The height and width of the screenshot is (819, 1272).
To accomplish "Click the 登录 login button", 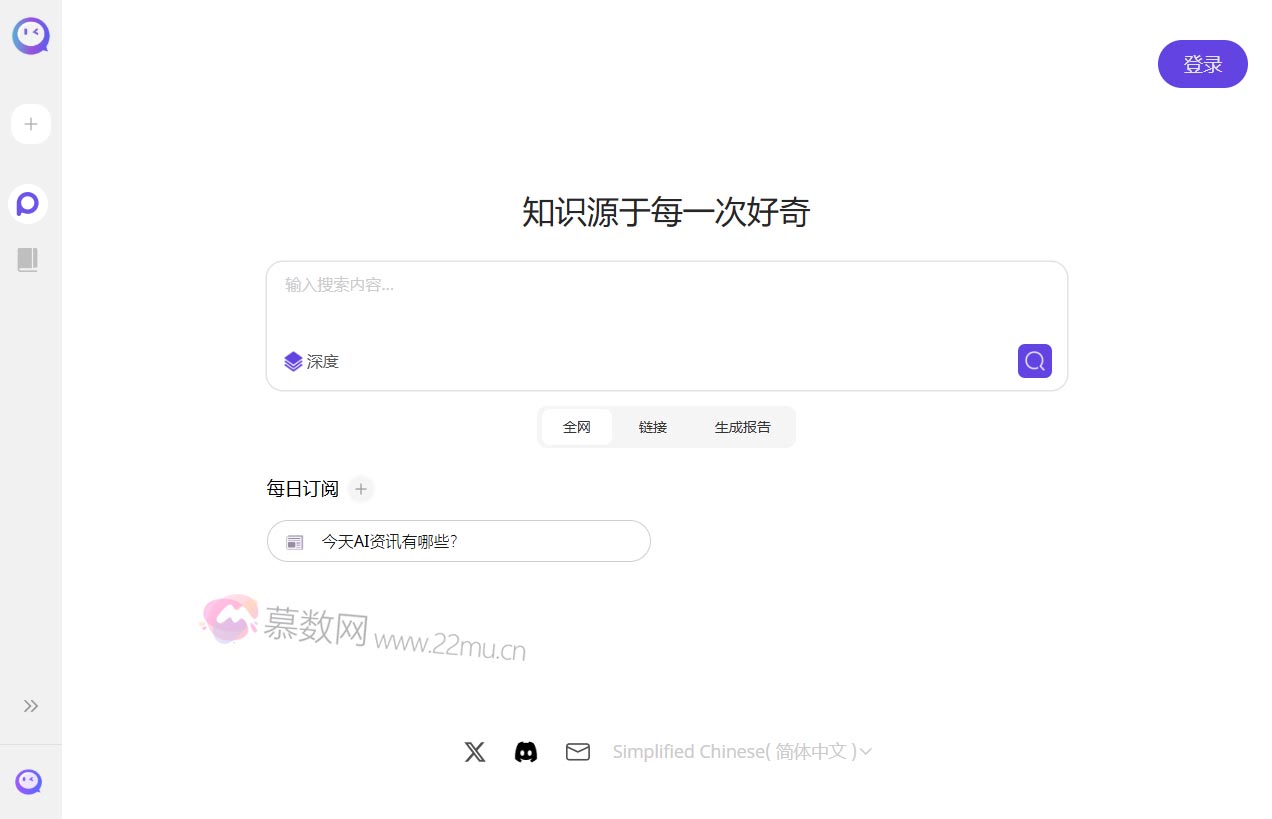I will pyautogui.click(x=1202, y=64).
